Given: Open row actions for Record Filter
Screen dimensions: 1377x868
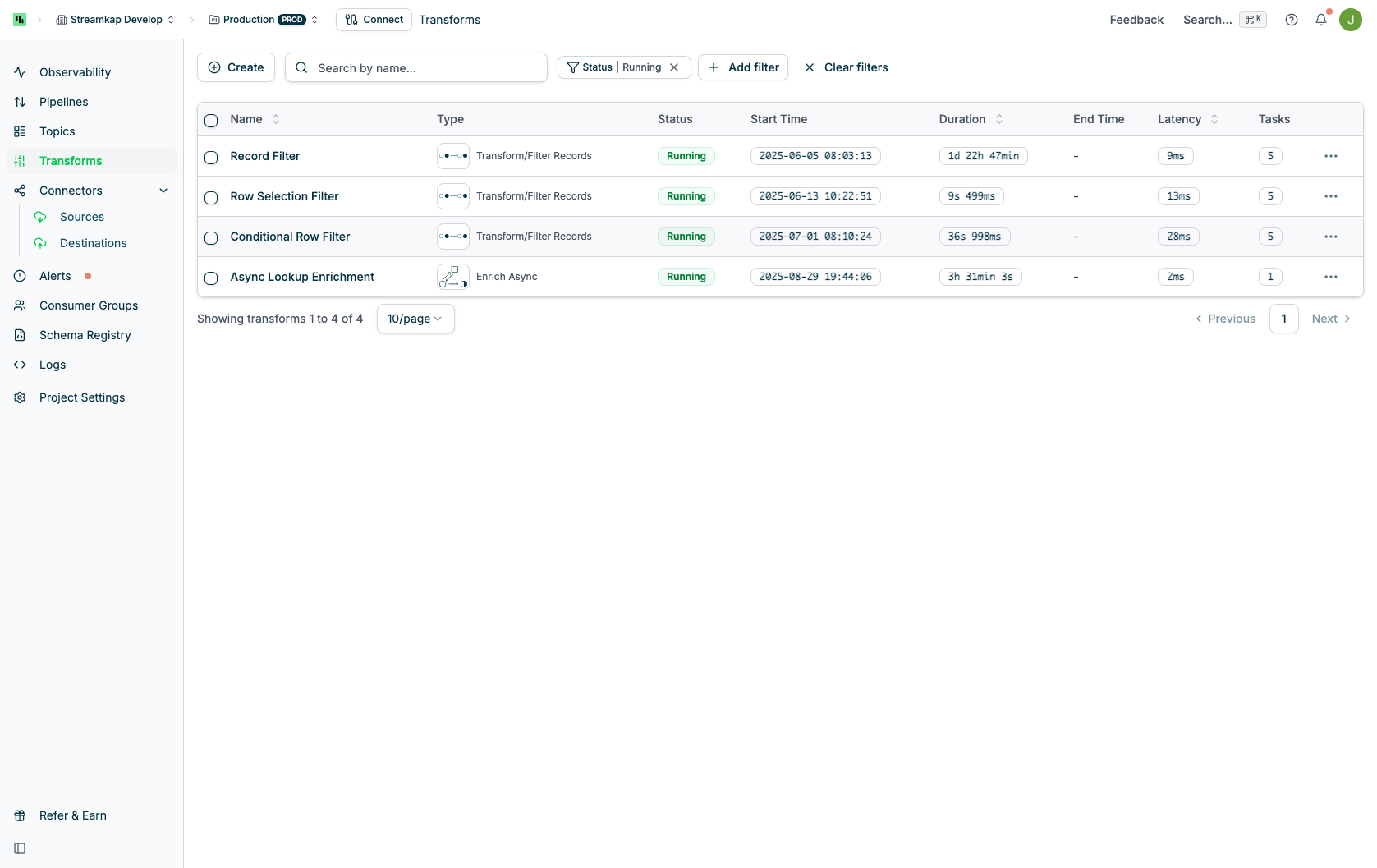Looking at the screenshot, I should [1331, 156].
